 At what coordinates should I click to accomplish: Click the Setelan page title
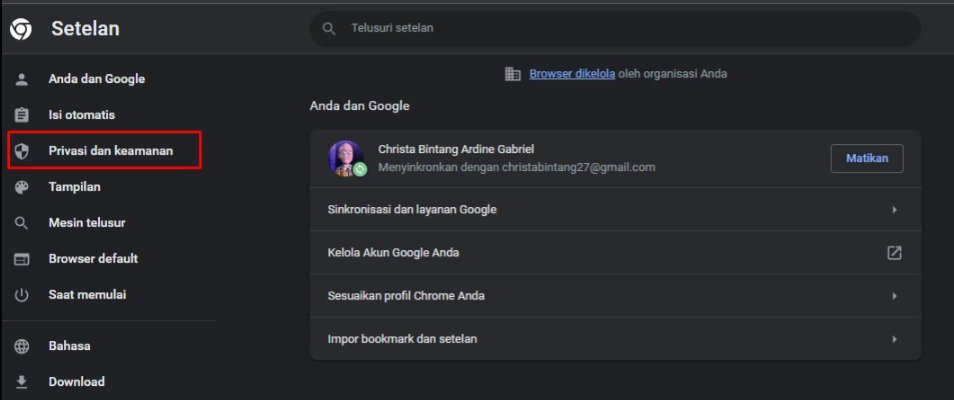pyautogui.click(x=85, y=29)
